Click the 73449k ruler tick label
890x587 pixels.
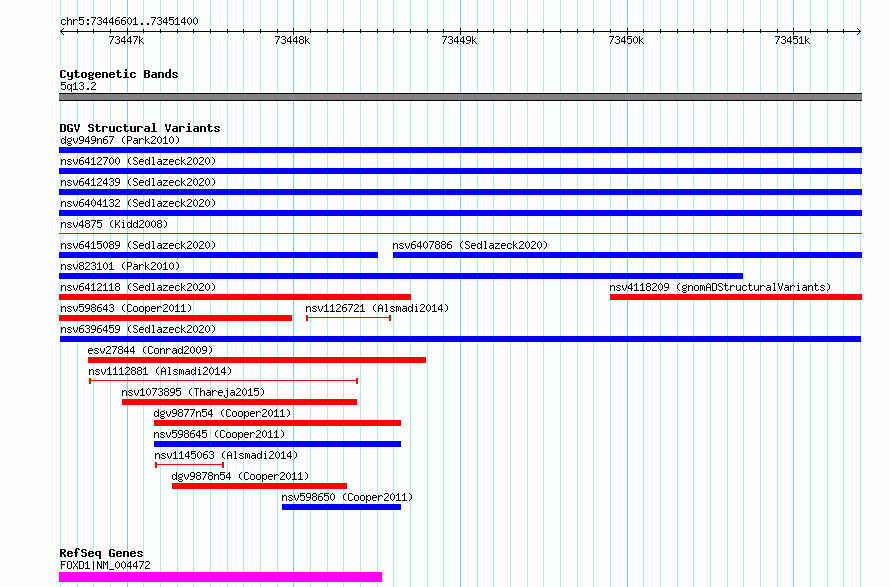[x=459, y=40]
